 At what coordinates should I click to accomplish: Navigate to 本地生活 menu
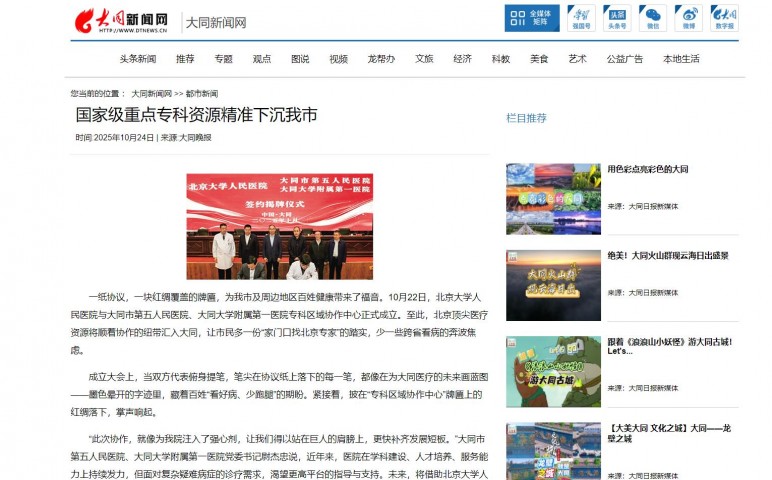click(681, 59)
